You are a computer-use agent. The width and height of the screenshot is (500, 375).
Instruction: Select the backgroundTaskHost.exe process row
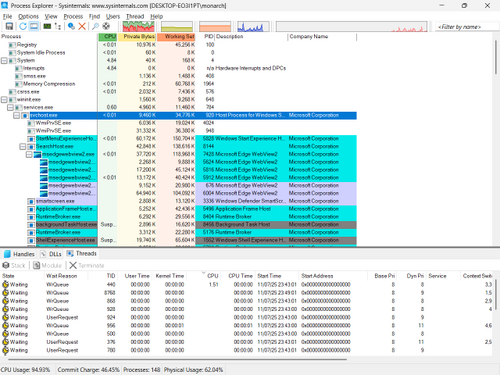(x=178, y=225)
